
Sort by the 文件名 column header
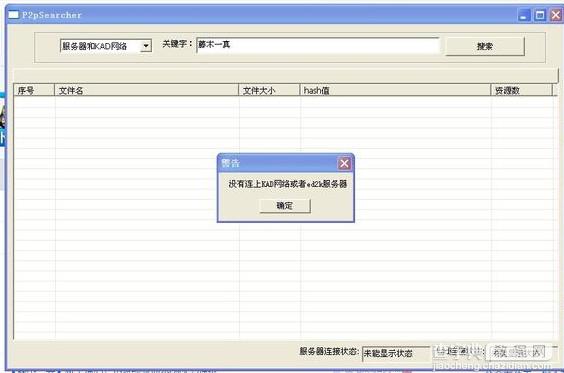point(146,90)
